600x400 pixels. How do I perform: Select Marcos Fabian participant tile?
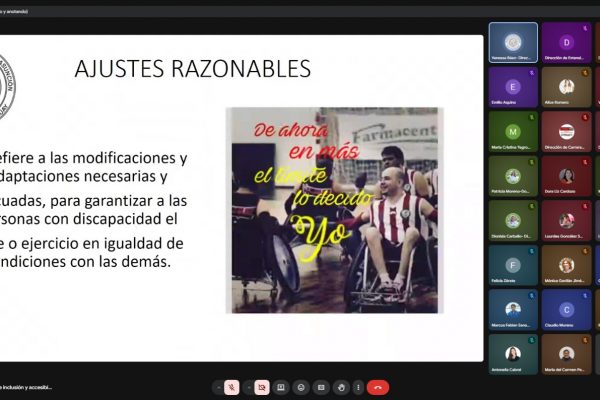[513, 310]
